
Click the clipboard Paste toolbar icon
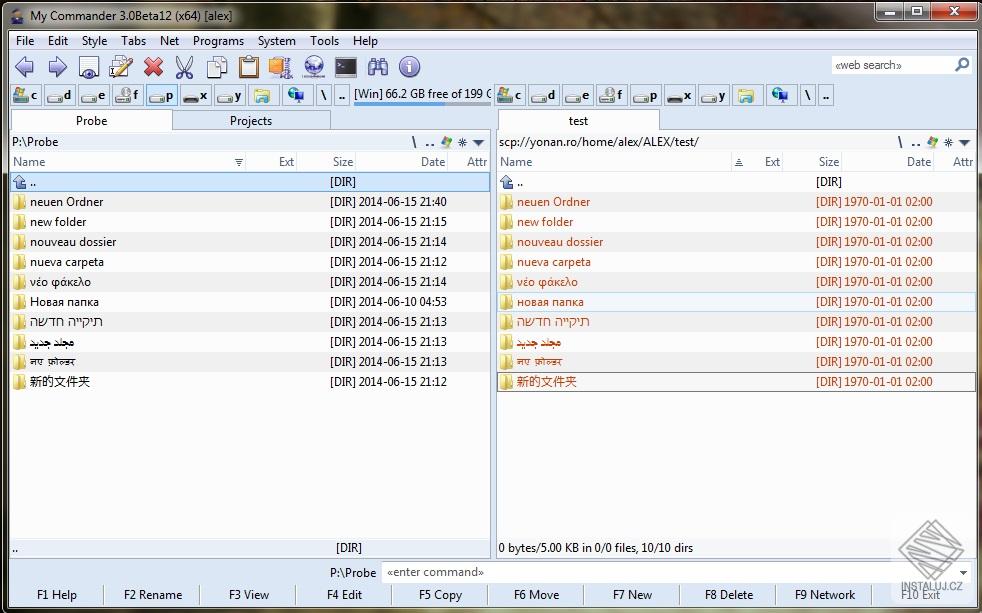[x=249, y=66]
